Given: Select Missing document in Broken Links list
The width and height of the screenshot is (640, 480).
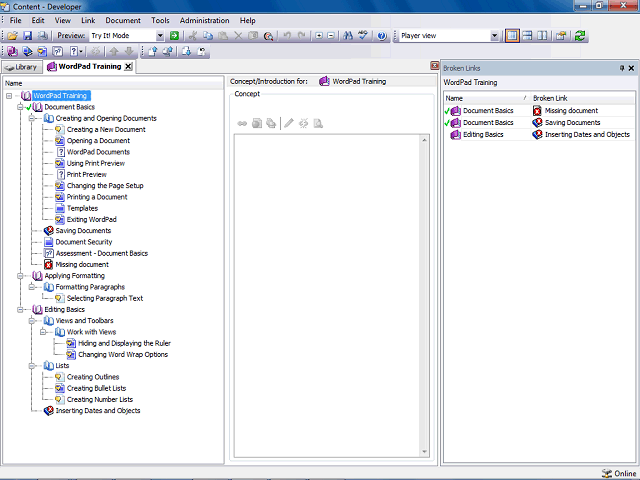Looking at the screenshot, I should click(571, 111).
